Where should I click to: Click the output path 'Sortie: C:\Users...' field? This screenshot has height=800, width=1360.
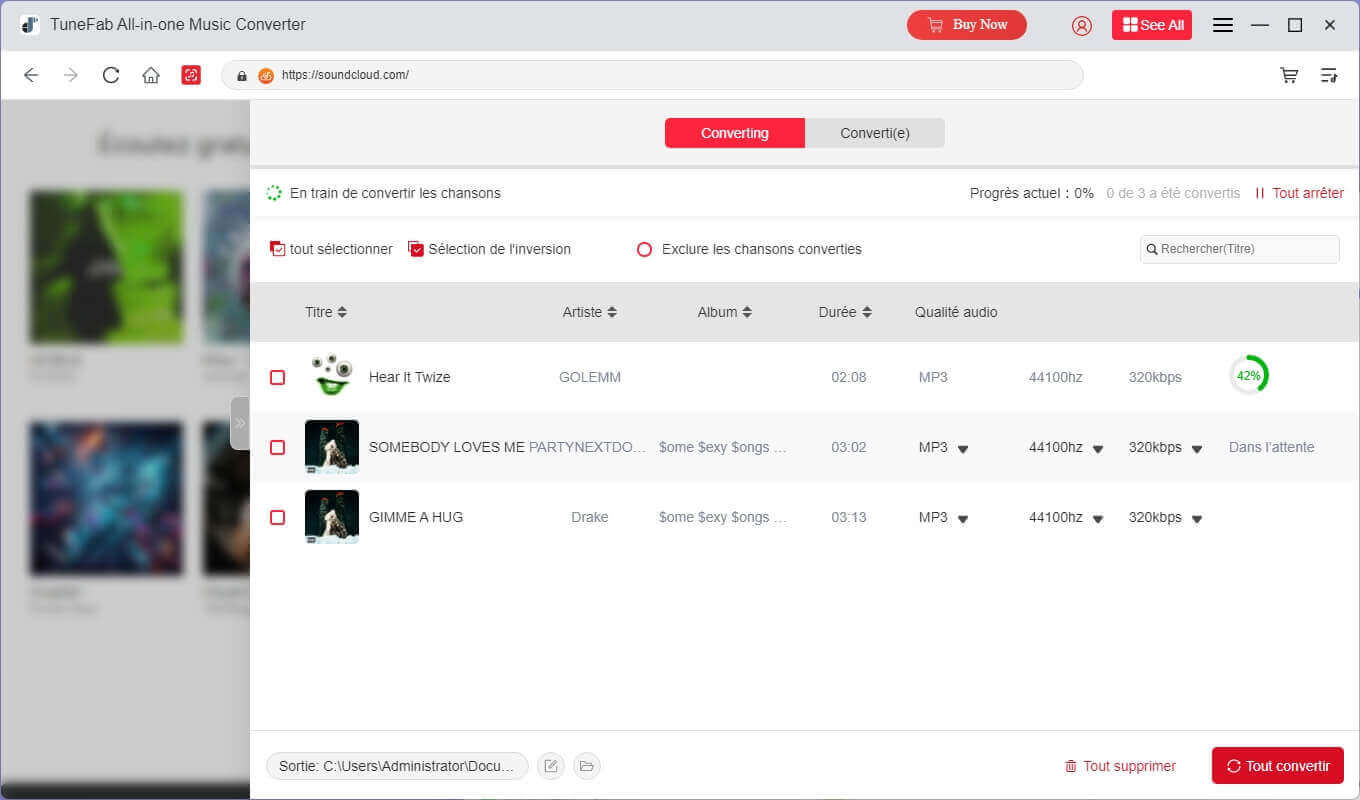pos(397,766)
